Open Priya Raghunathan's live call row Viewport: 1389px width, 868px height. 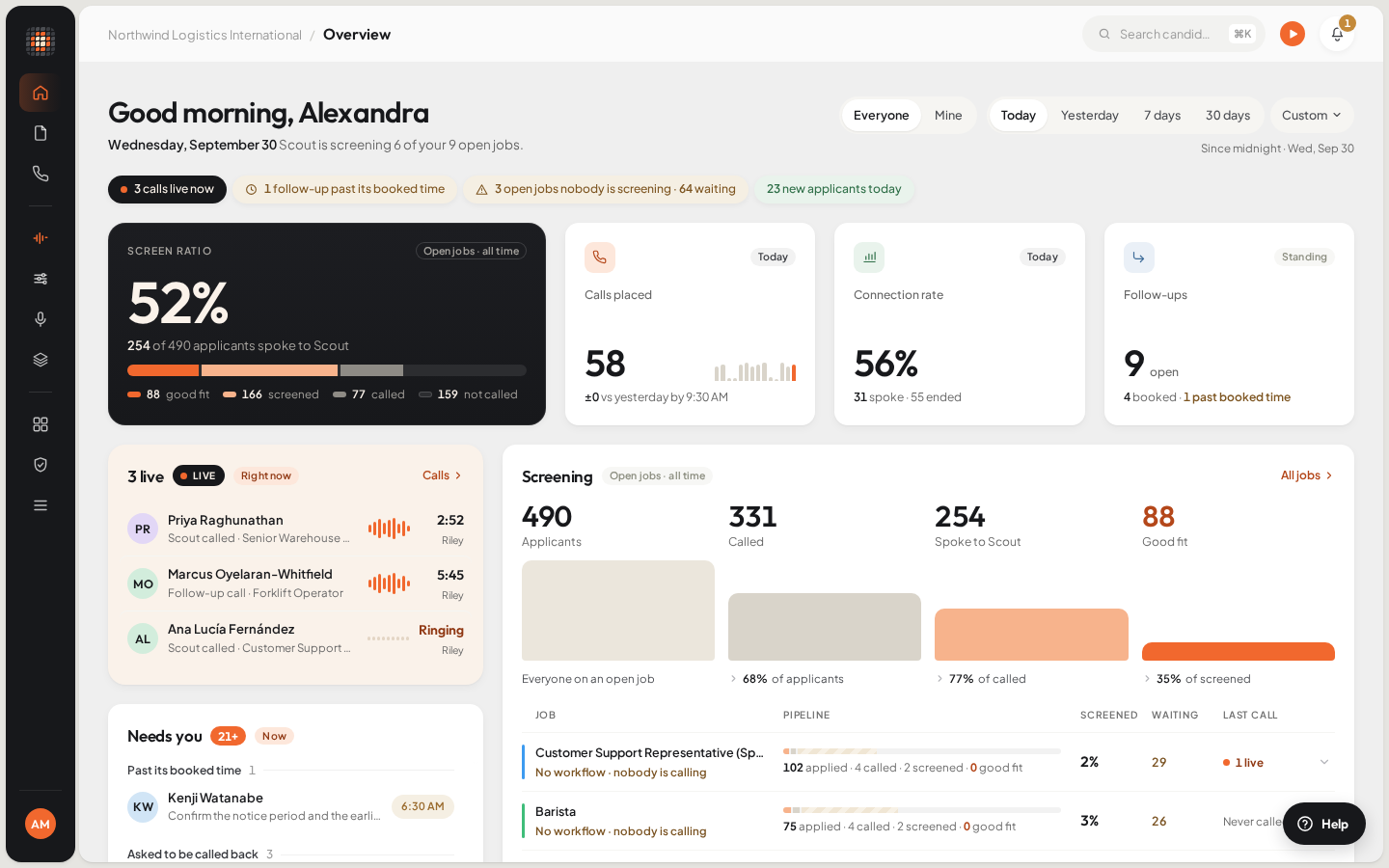[x=295, y=529]
